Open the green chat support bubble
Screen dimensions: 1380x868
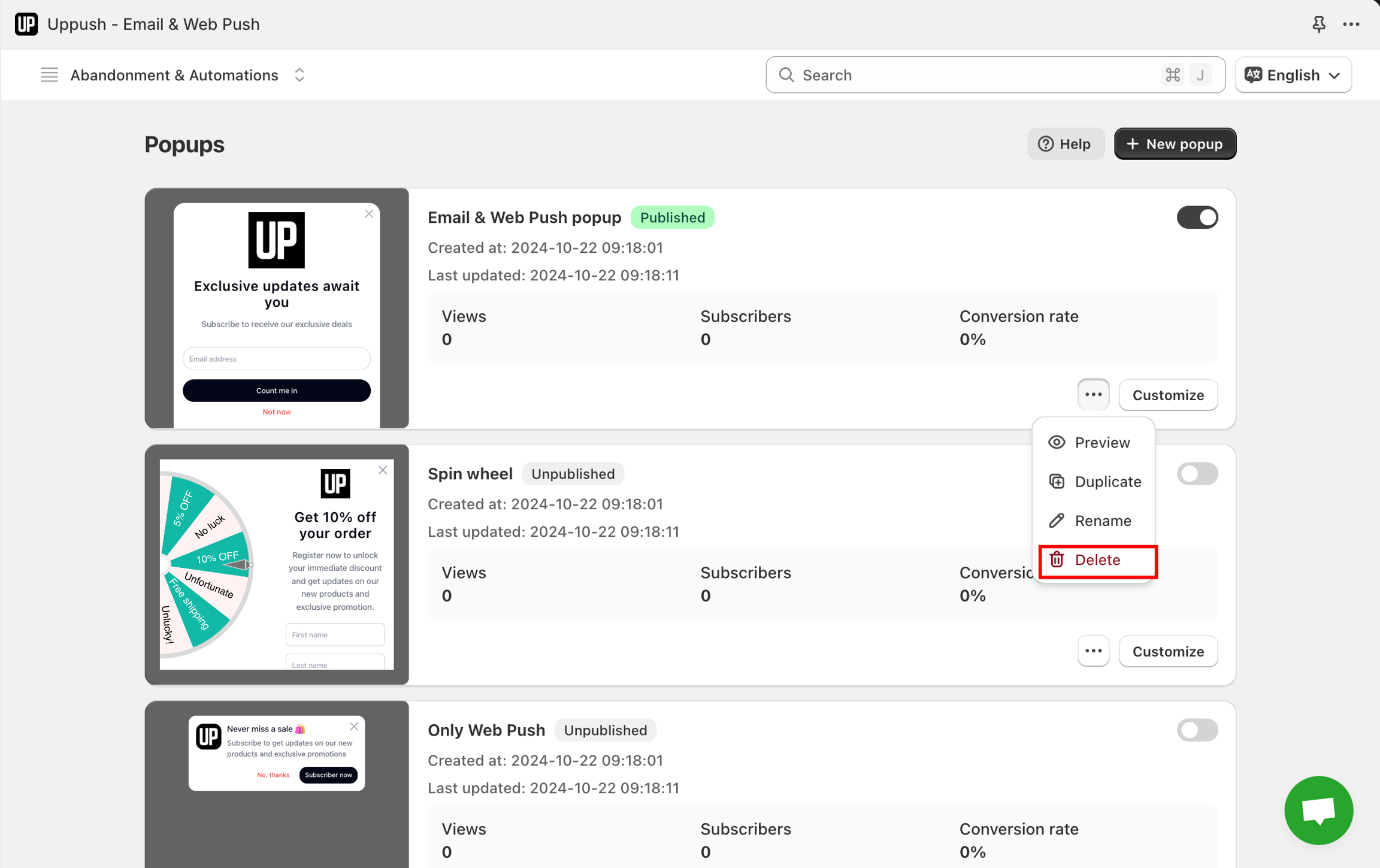pyautogui.click(x=1318, y=810)
